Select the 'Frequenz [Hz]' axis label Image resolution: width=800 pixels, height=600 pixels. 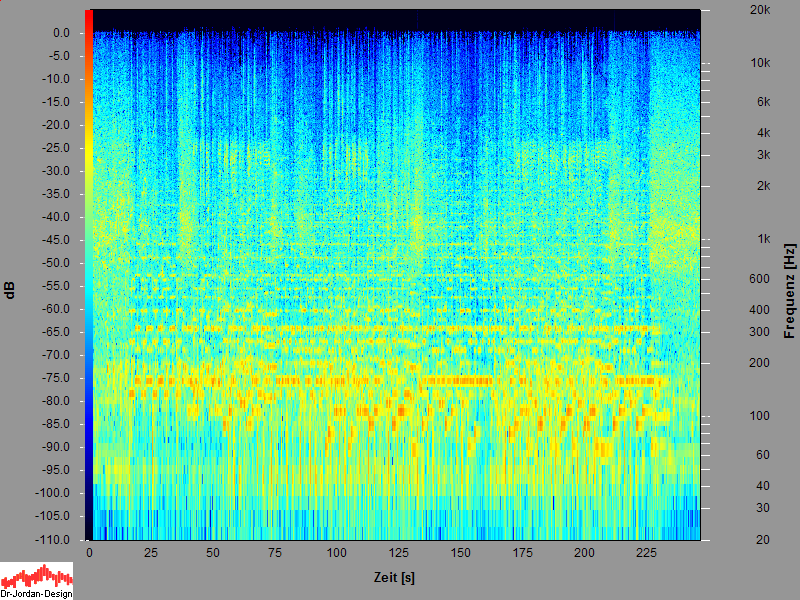click(790, 290)
